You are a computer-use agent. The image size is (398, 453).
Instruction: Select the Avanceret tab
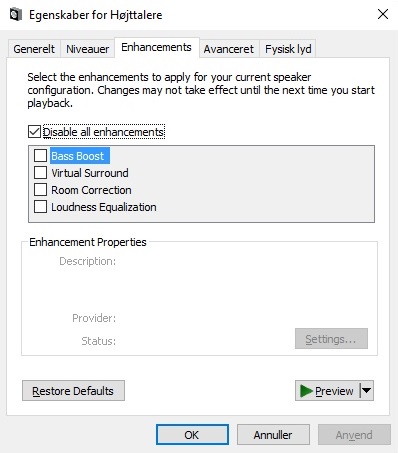tap(229, 49)
